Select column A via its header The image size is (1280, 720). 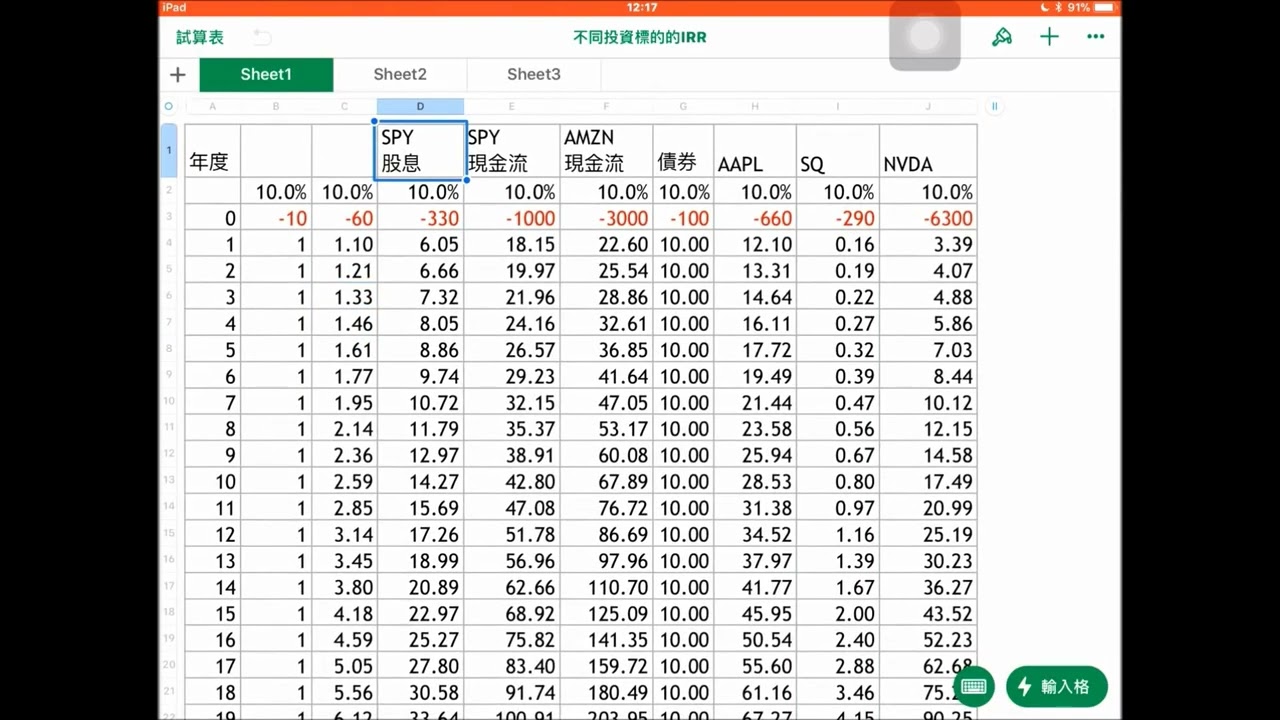click(x=212, y=106)
